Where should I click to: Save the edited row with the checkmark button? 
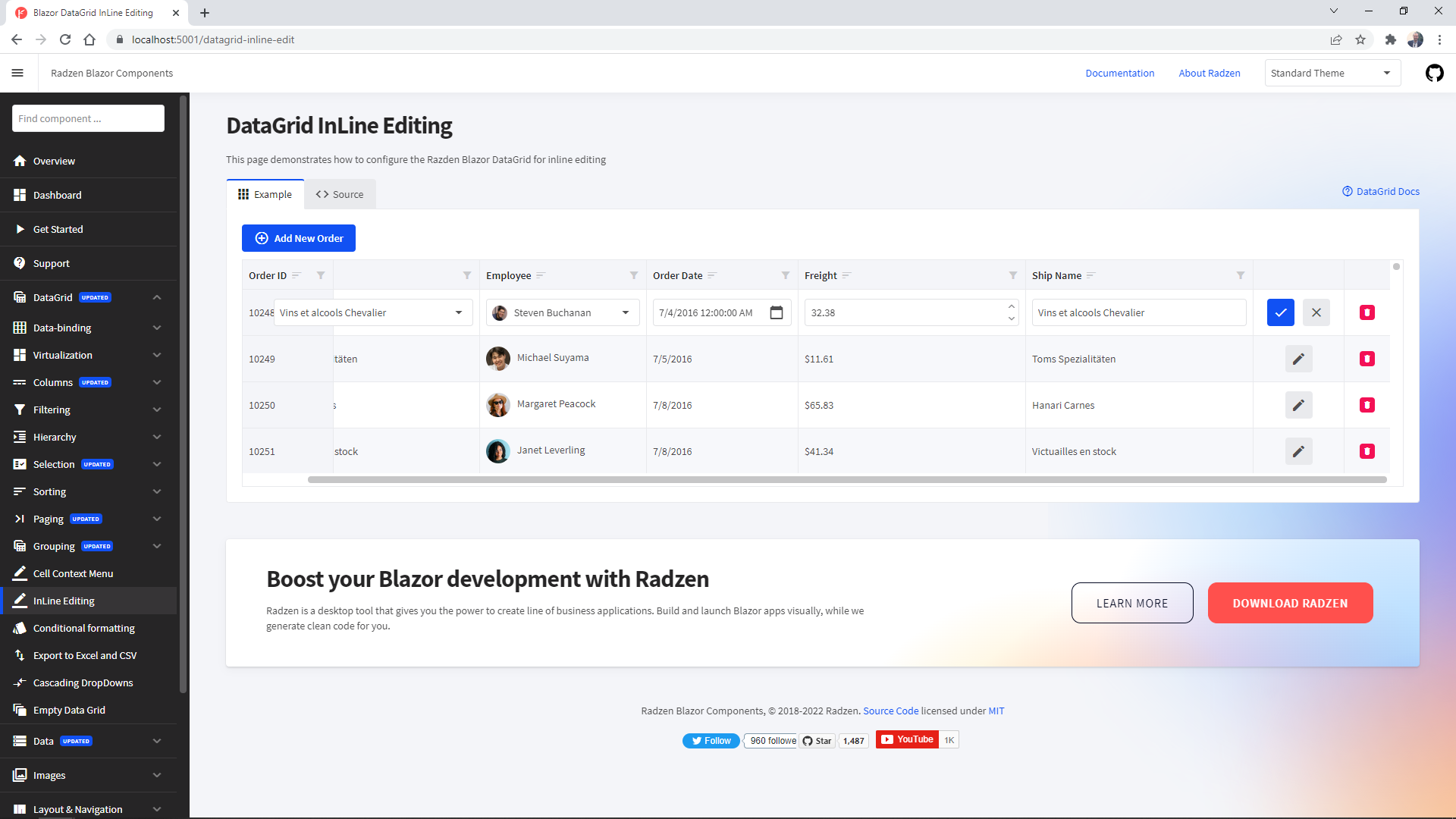click(x=1280, y=312)
